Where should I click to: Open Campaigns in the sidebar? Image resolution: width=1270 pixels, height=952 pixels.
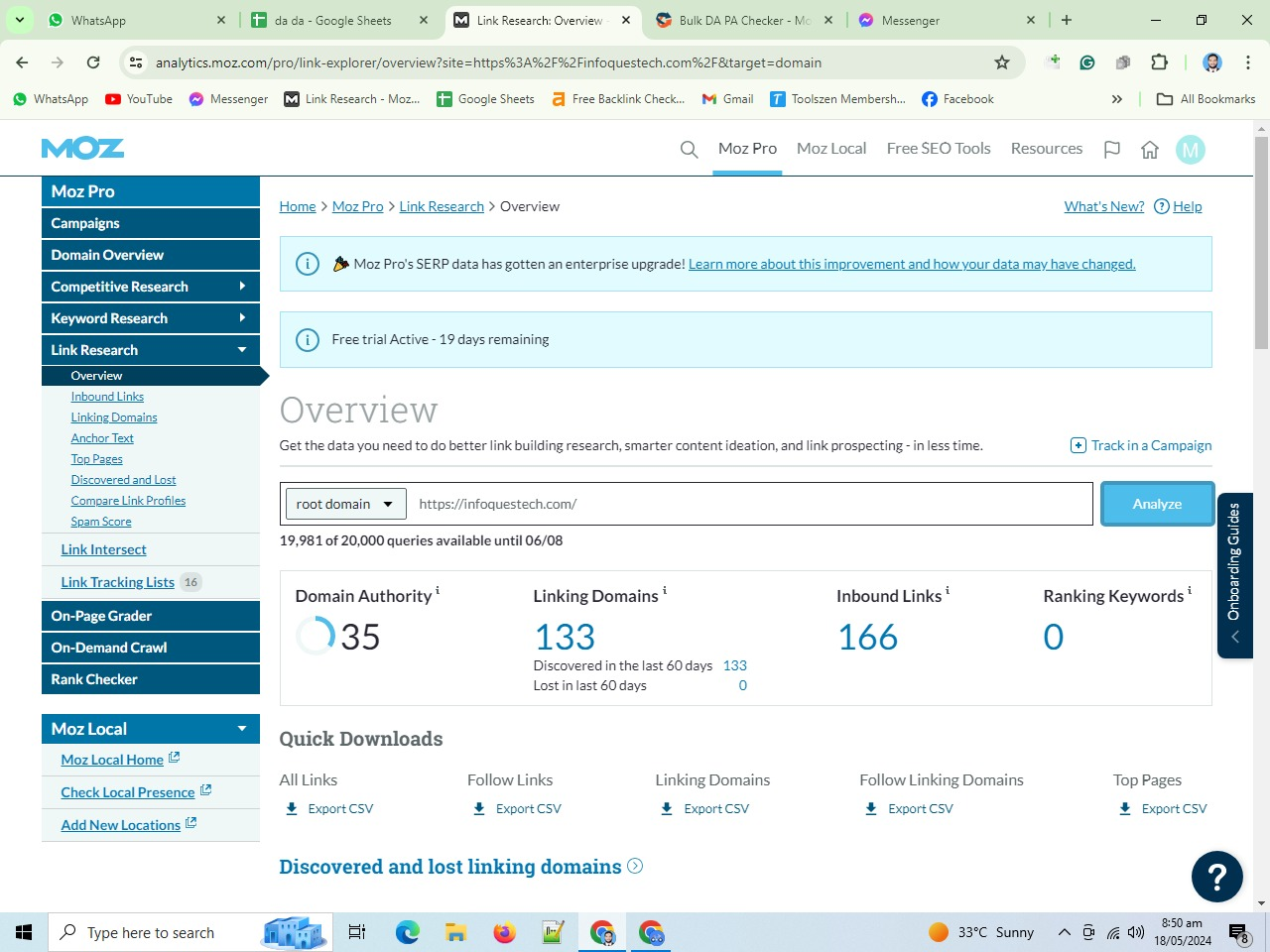tap(151, 223)
